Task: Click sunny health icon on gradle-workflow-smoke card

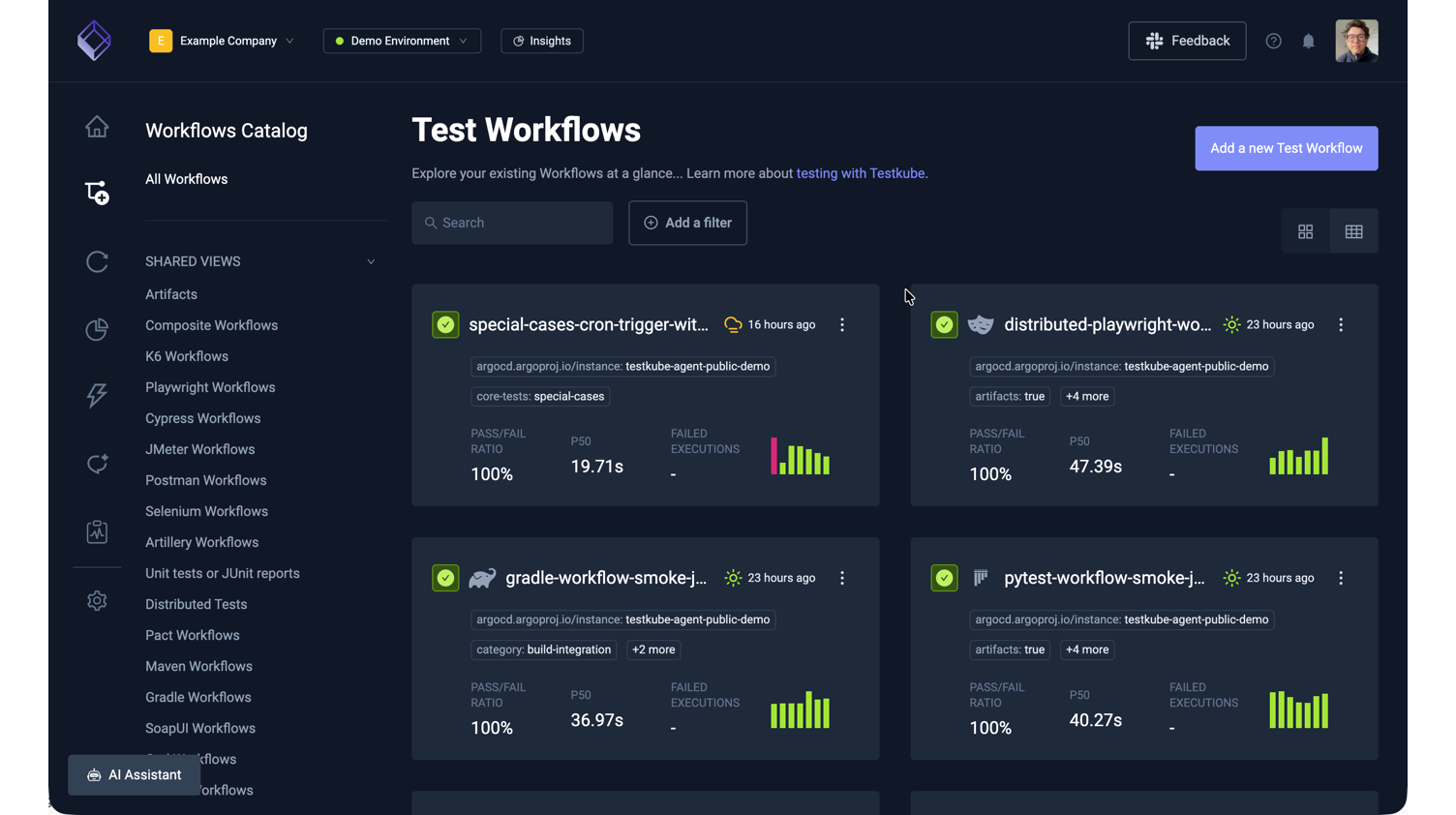Action: [733, 578]
